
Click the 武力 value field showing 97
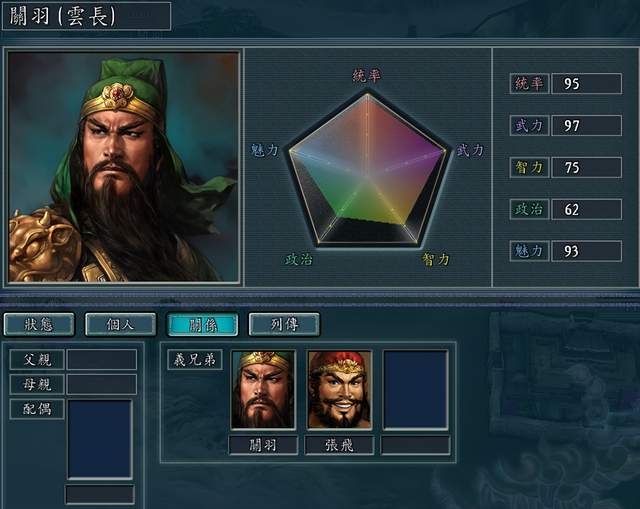coord(587,125)
